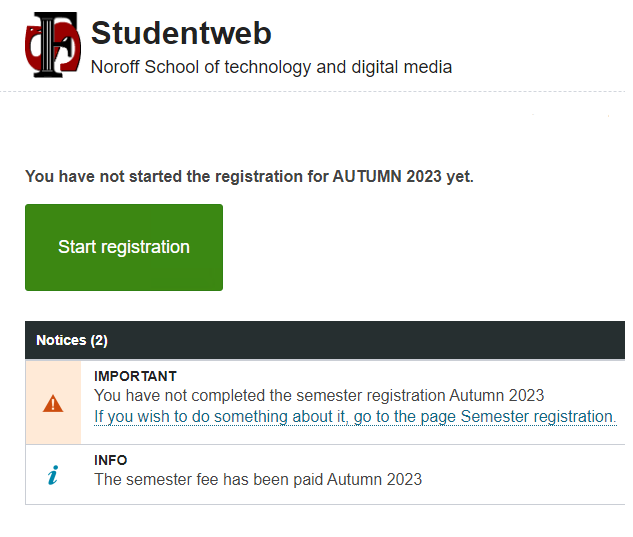Viewport: 633px width, 537px height.
Task: Click 'AUTUMN 2023' in the bold message
Action: pyautogui.click(x=387, y=176)
